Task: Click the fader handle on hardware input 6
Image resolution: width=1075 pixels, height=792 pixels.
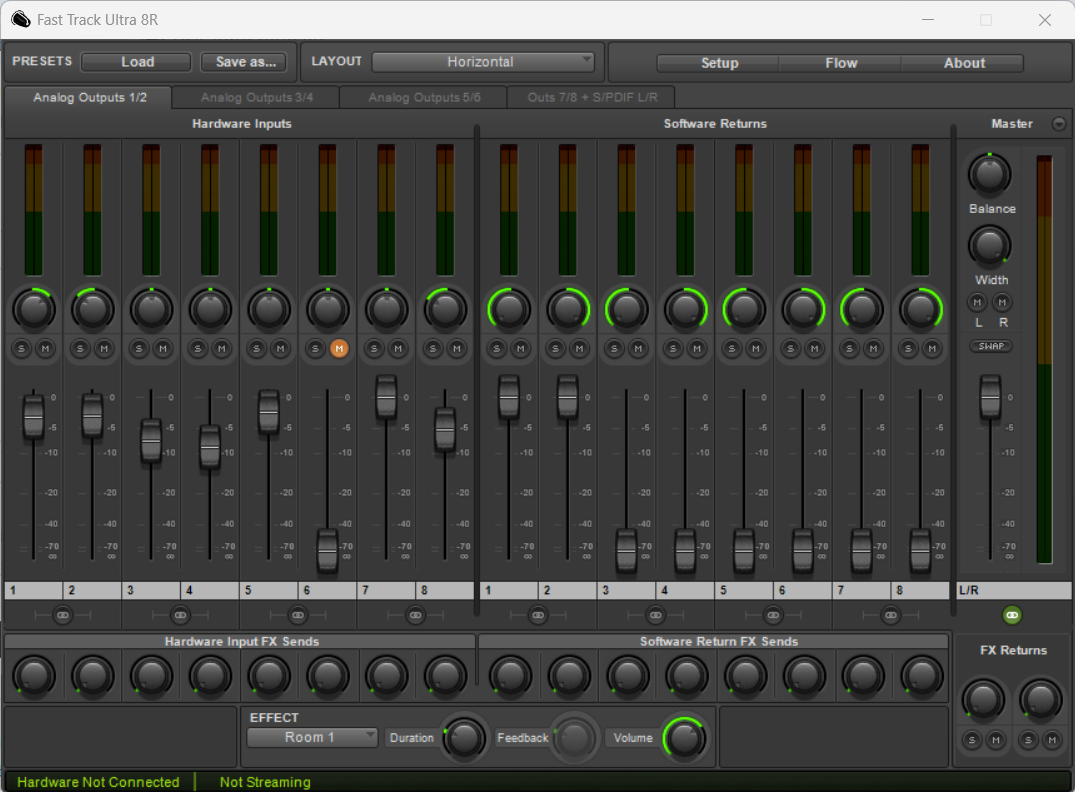Action: (328, 551)
